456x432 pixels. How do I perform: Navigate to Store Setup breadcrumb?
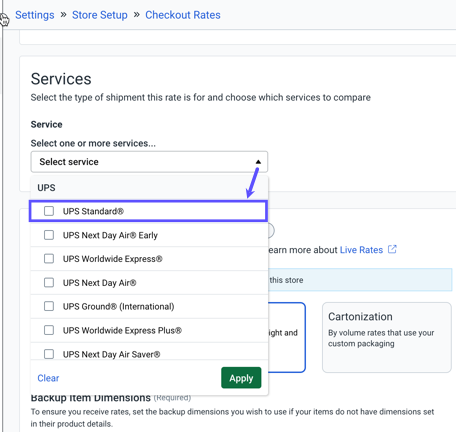(100, 15)
